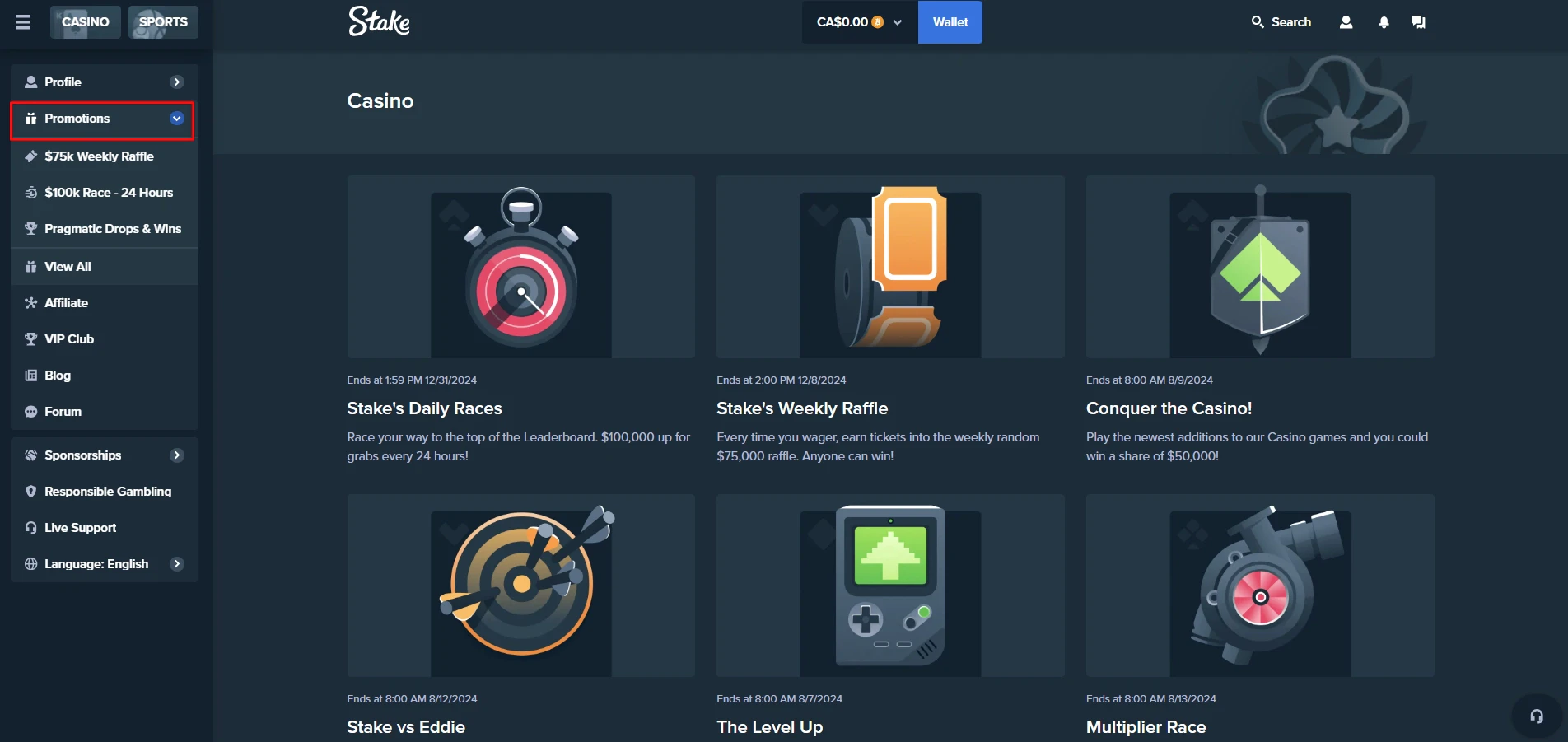Screen dimensions: 1568x742
Task: Click the Stake logo
Action: [379, 21]
